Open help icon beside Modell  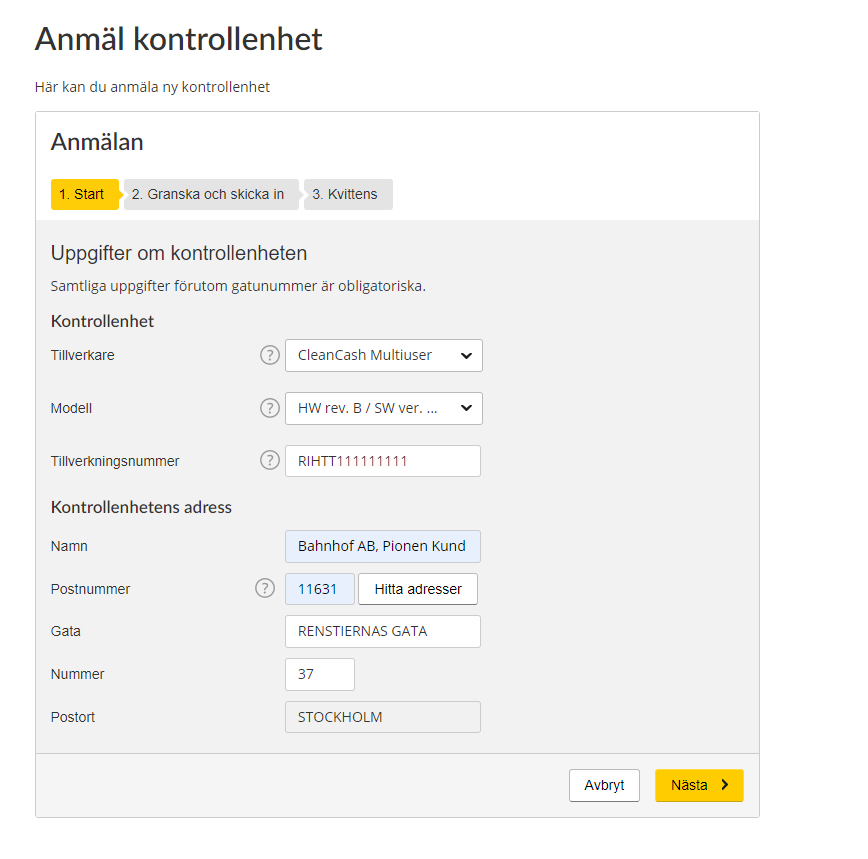270,408
